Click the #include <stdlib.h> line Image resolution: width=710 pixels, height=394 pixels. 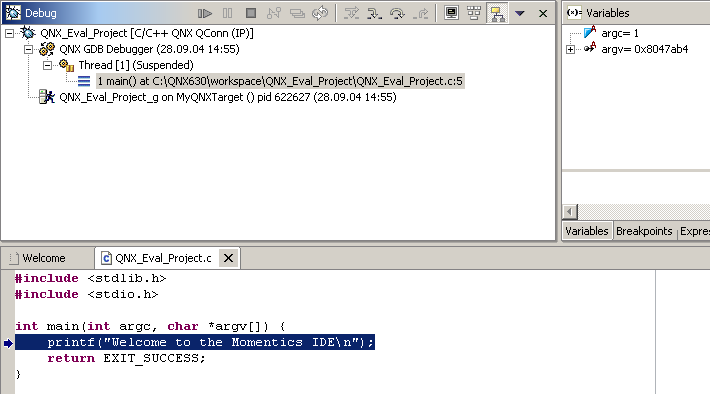(91, 279)
